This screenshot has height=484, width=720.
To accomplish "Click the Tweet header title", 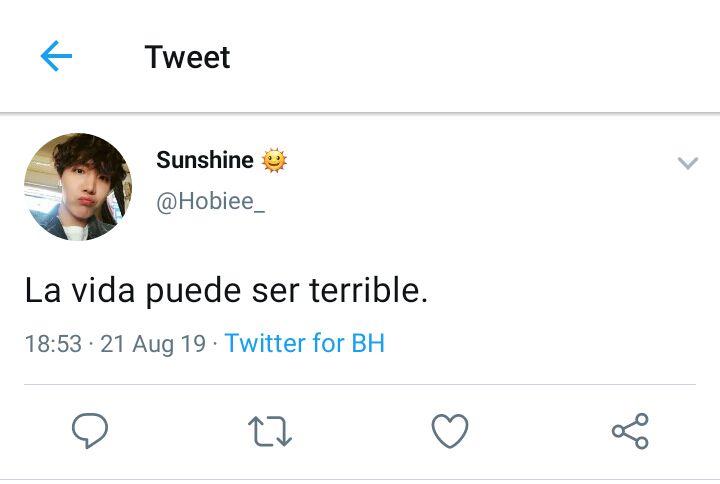I will point(187,57).
